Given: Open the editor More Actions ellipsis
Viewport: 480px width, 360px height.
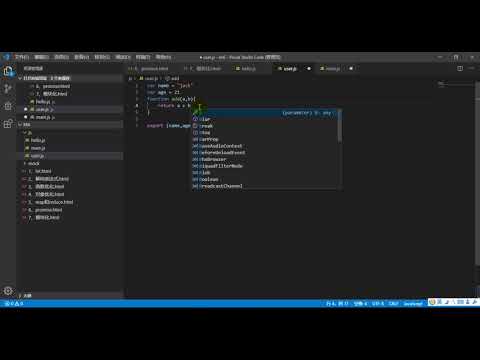Looking at the screenshot, I should point(471,68).
